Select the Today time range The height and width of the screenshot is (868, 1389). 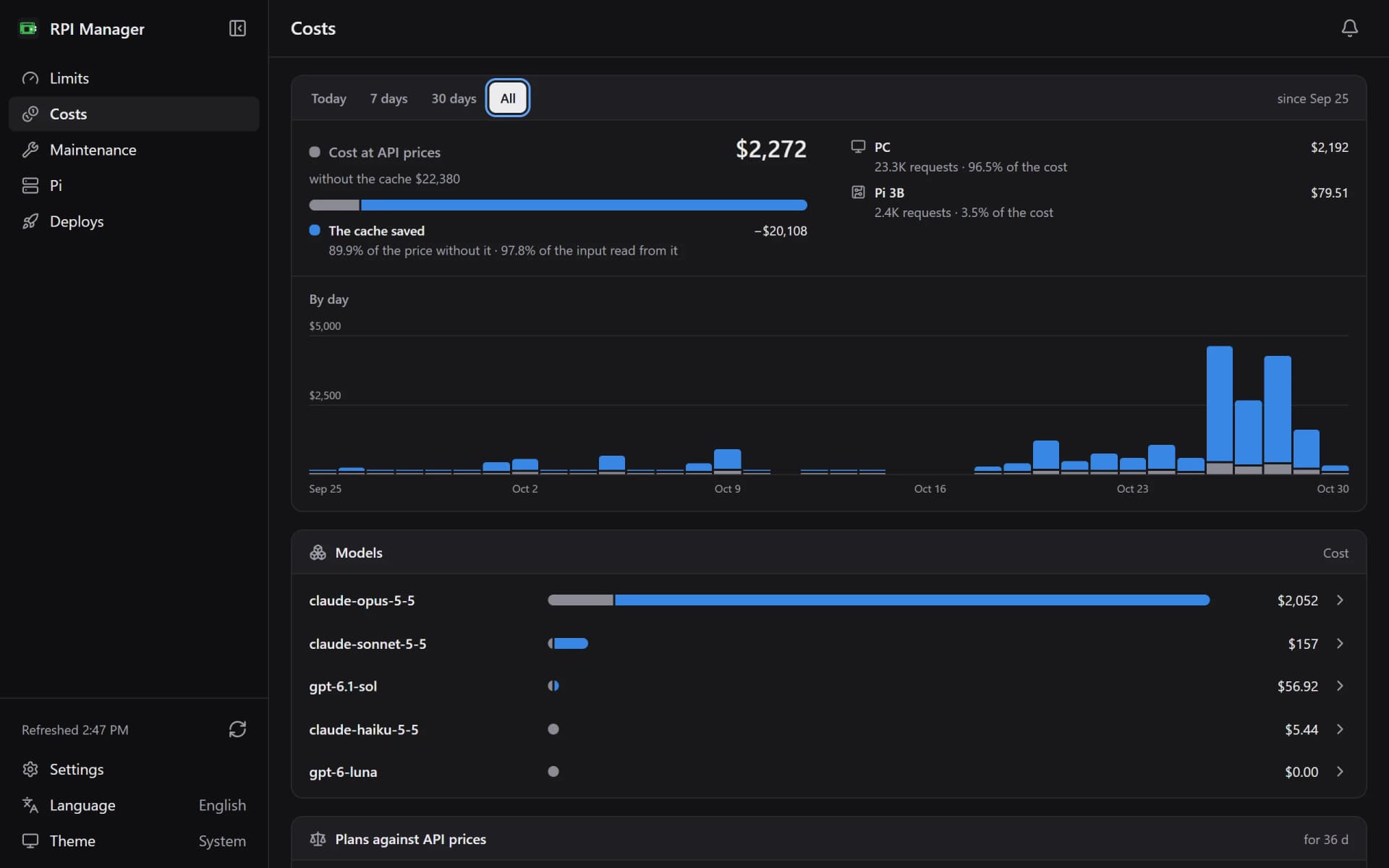(x=328, y=98)
